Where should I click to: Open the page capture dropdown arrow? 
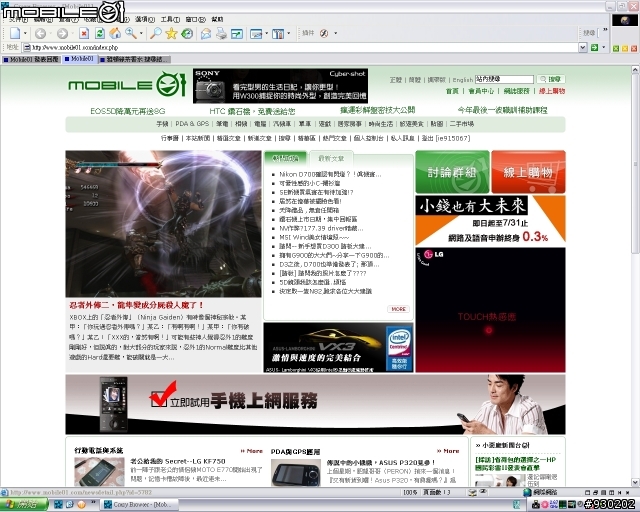coord(267,33)
